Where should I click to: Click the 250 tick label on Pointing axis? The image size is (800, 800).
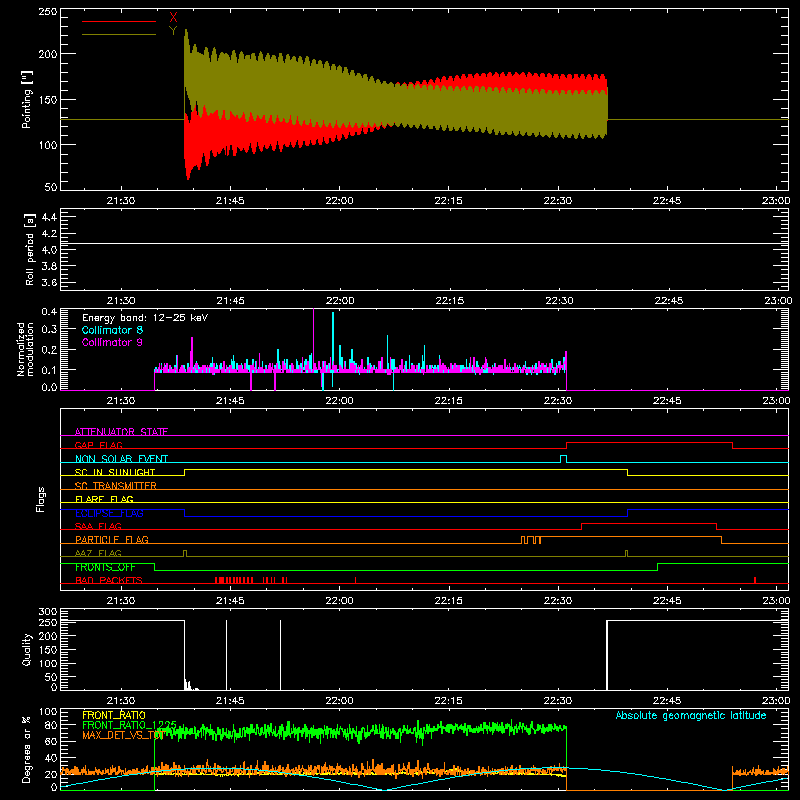tap(48, 11)
